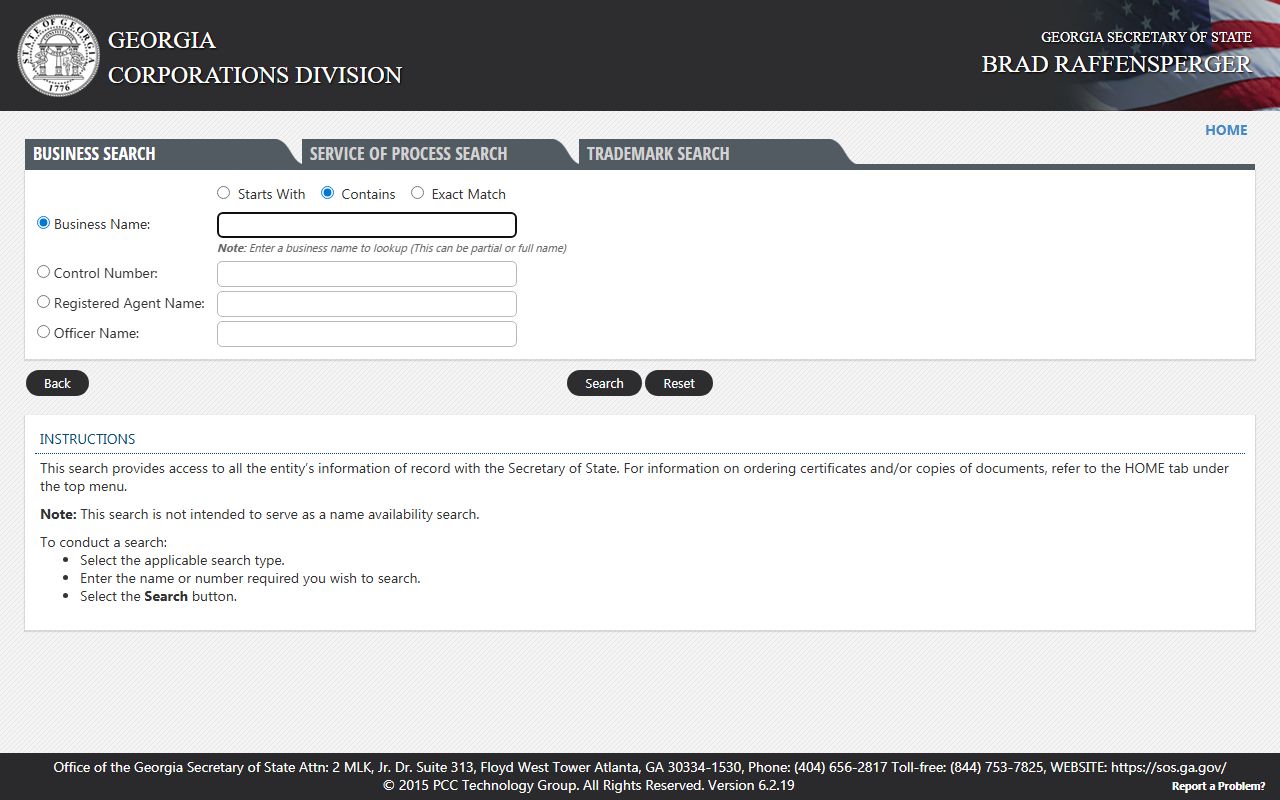Viewport: 1280px width, 800px height.
Task: Focus the Control Number input box
Action: click(366, 274)
